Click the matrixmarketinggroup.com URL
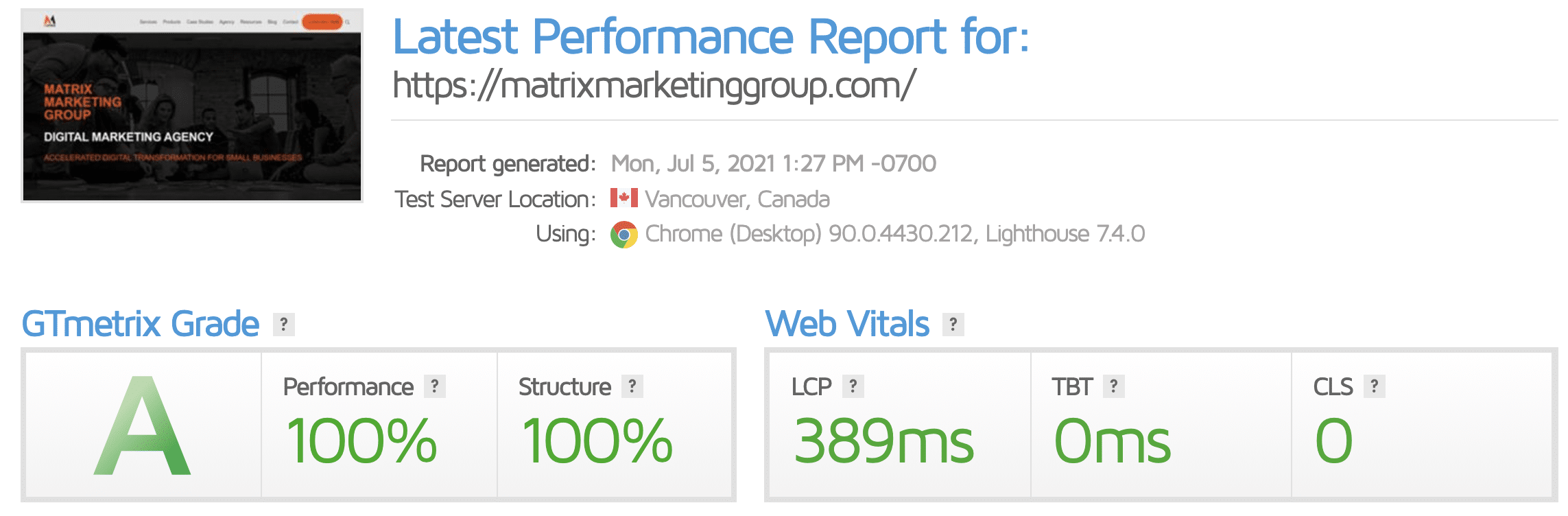This screenshot has height=516, width=1568. click(x=654, y=86)
